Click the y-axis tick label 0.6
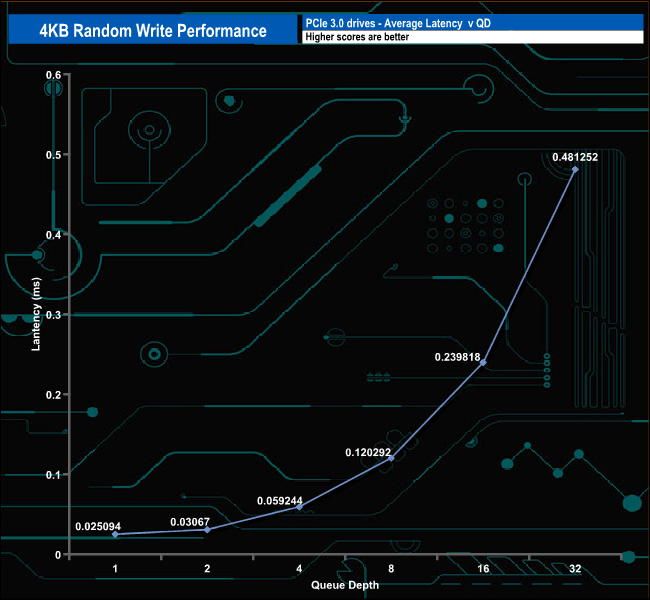650x600 pixels. pyautogui.click(x=53, y=75)
